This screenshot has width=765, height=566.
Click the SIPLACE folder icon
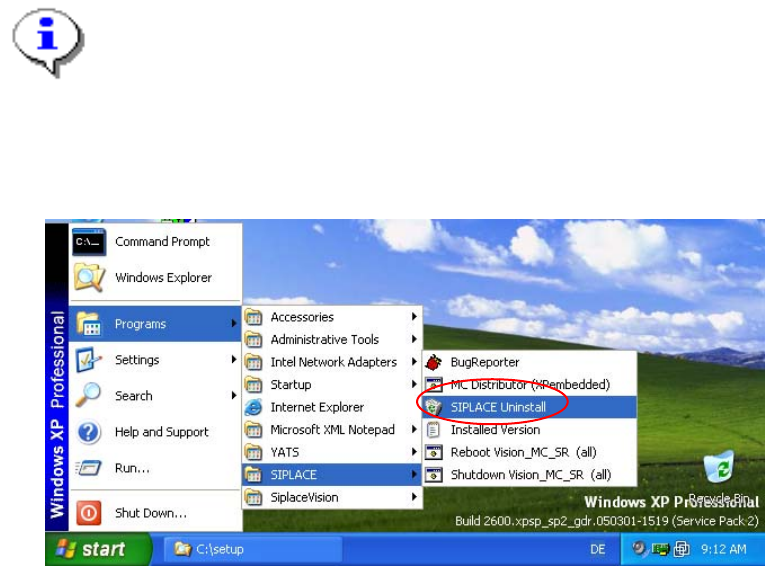(254, 475)
